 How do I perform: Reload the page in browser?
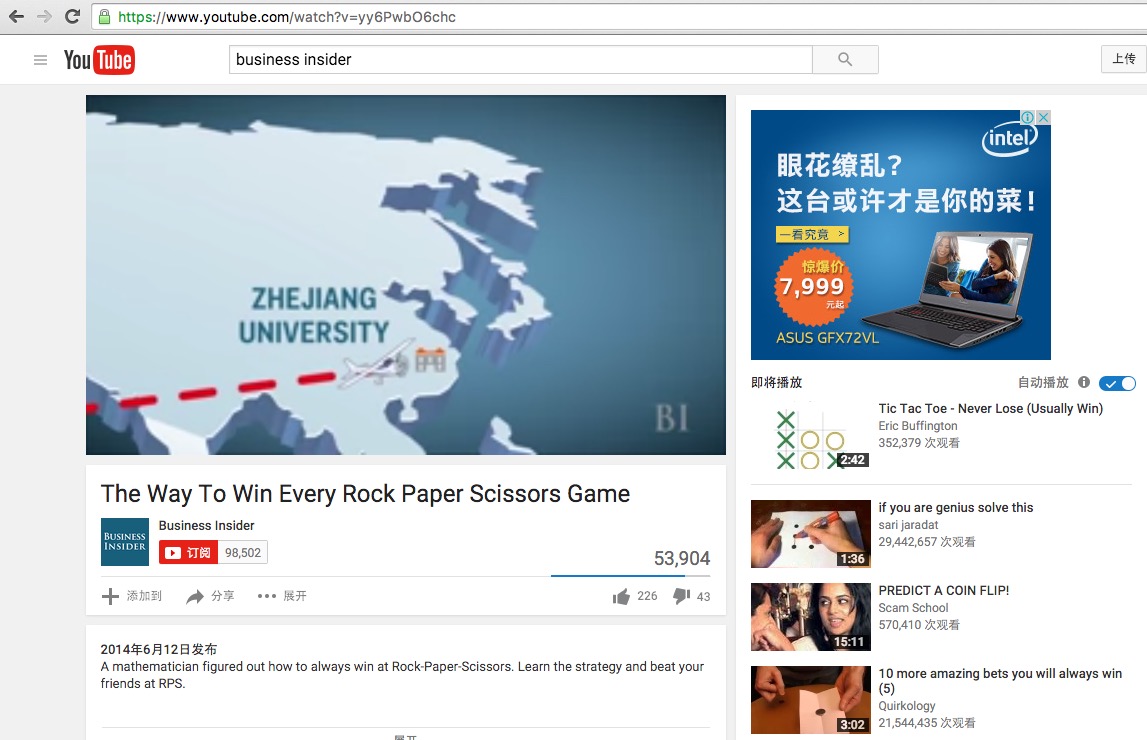tap(72, 16)
